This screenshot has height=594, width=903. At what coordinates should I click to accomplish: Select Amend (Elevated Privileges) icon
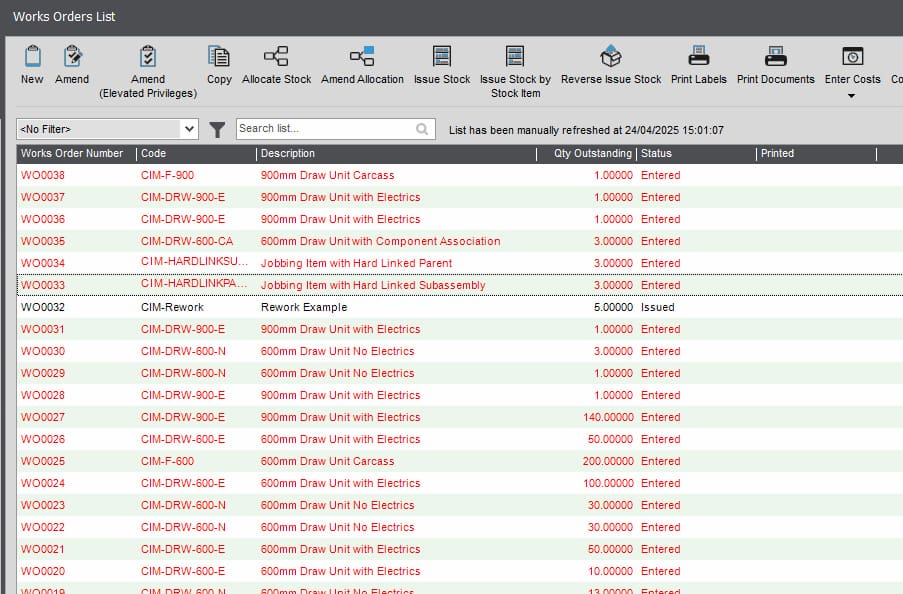[x=148, y=56]
